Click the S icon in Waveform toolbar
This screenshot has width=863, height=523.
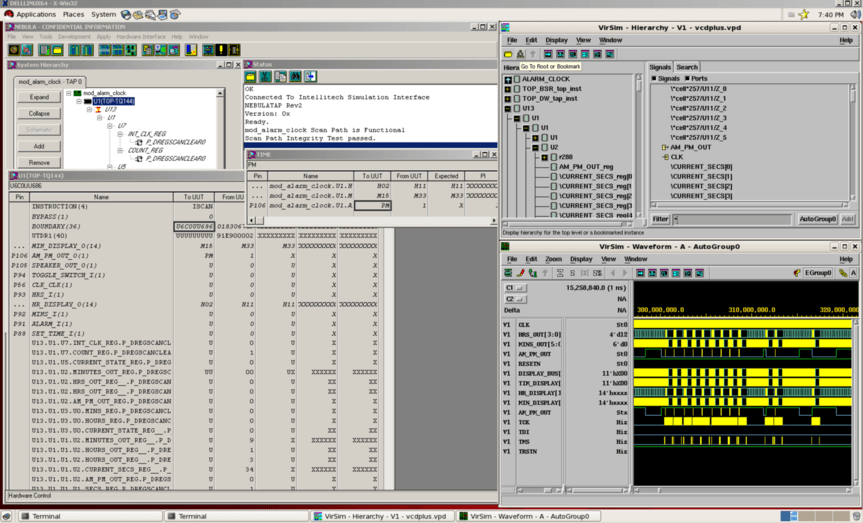(x=572, y=273)
